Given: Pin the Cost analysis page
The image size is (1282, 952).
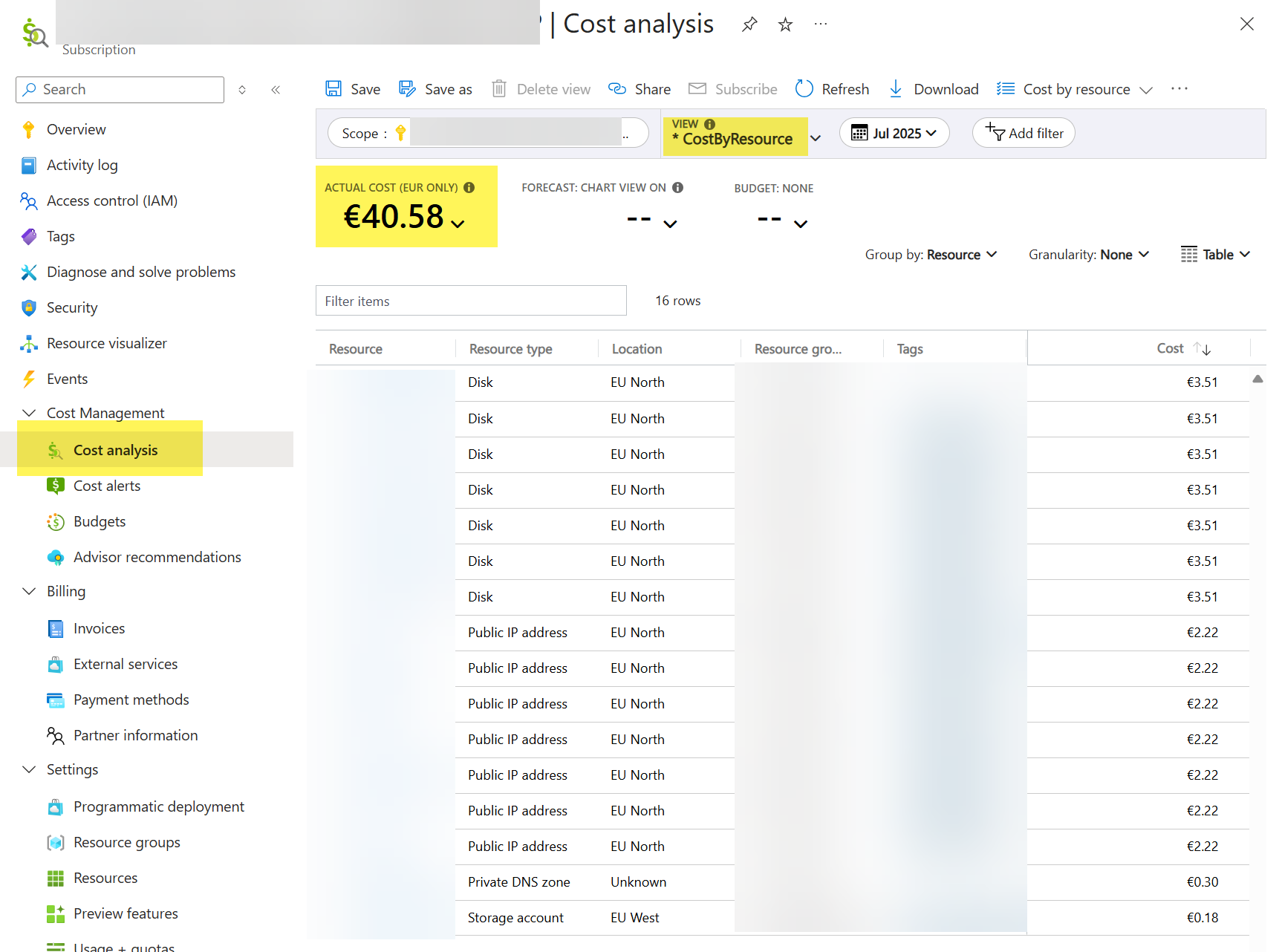Looking at the screenshot, I should pos(749,25).
